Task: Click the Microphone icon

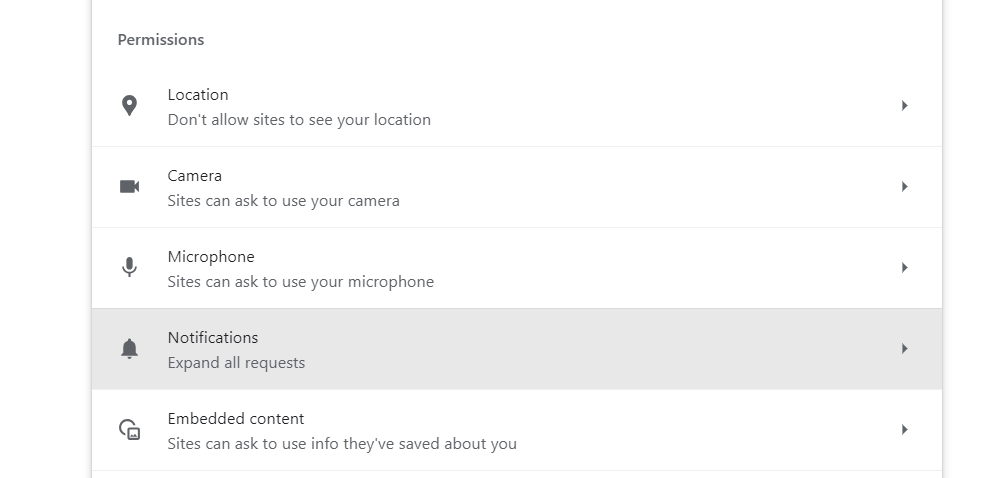Action: pos(129,268)
